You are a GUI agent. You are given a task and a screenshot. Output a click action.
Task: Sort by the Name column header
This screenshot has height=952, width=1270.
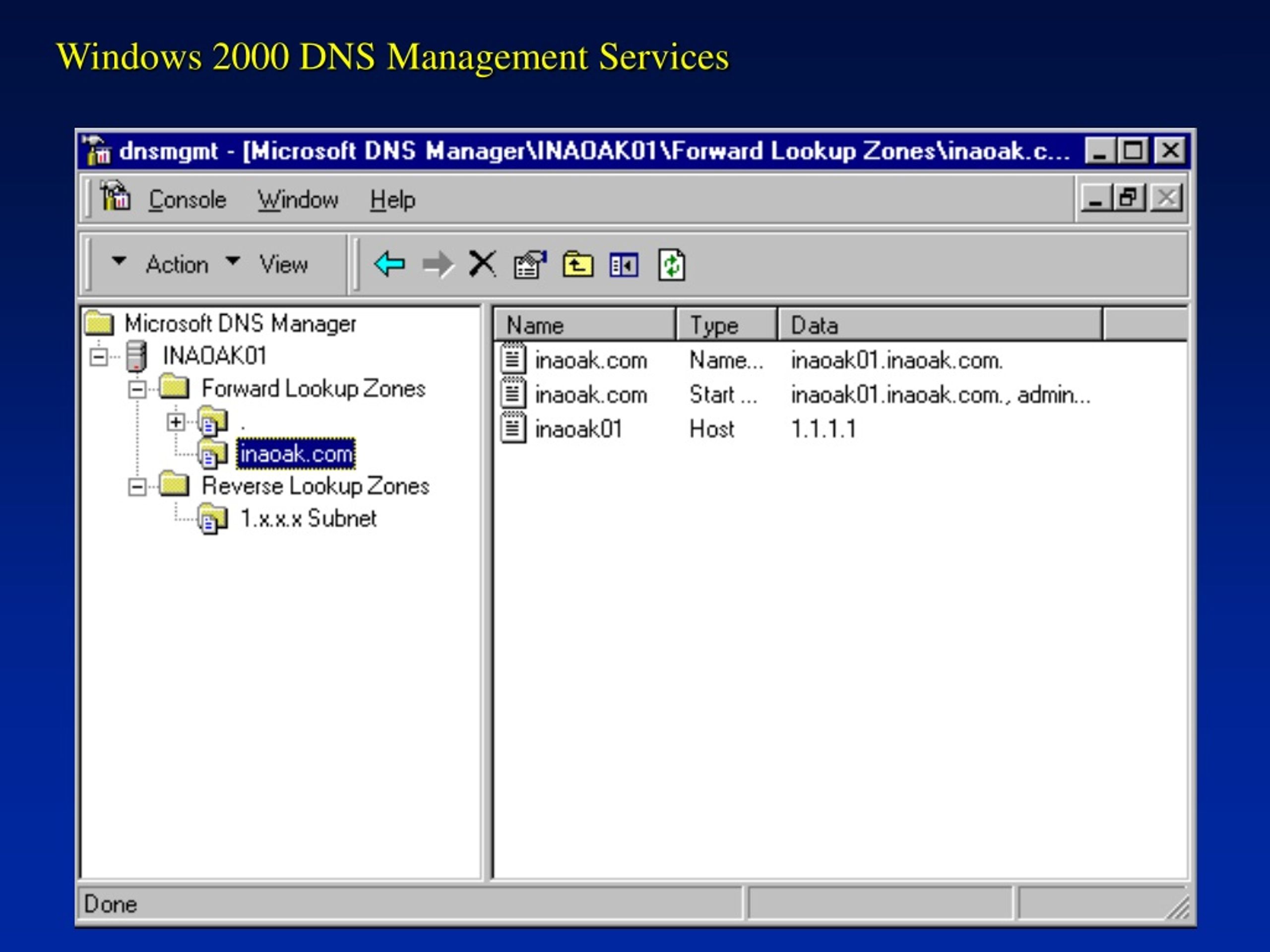(584, 325)
